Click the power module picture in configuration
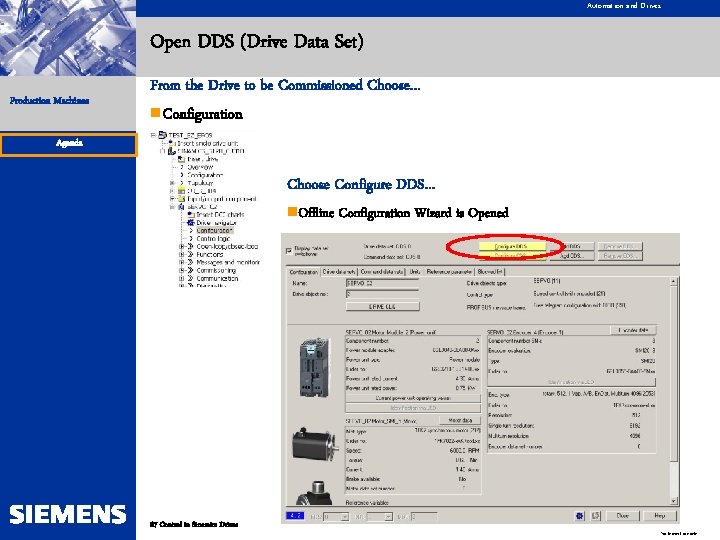This screenshot has height=540, width=720. click(315, 367)
